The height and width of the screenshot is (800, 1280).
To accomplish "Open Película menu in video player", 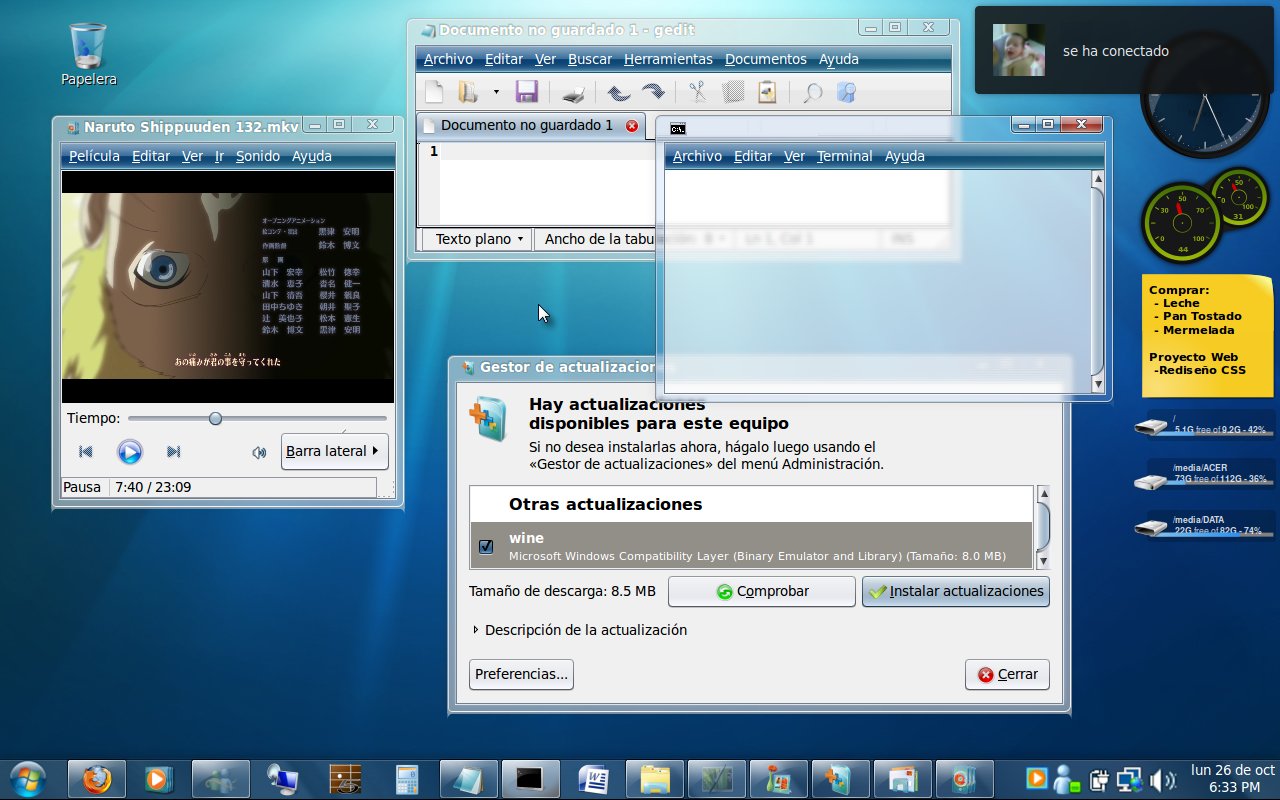I will point(94,156).
